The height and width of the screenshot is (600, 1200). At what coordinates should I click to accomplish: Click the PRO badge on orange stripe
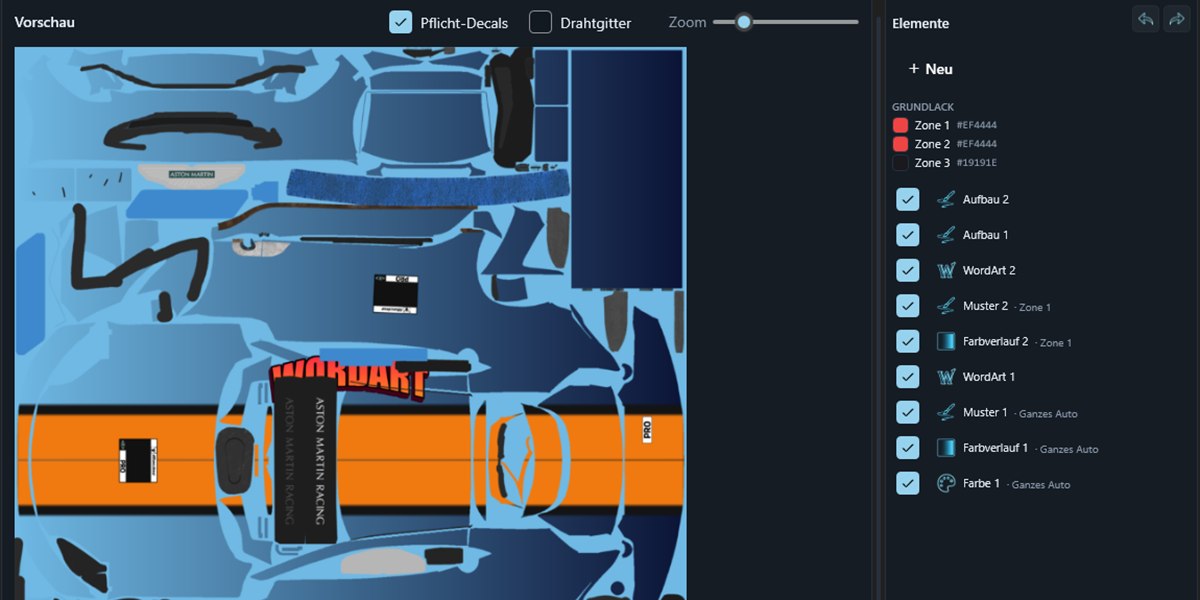[x=646, y=430]
